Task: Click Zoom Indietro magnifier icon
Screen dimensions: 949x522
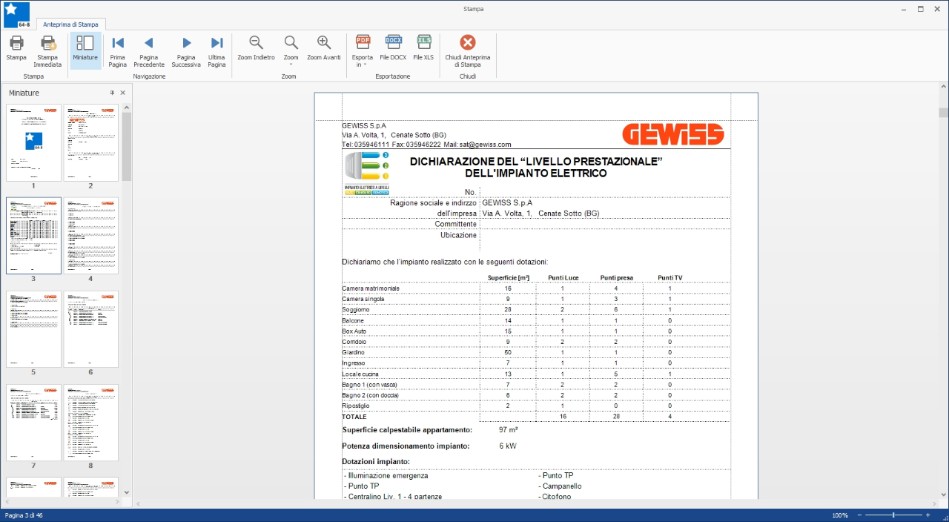Action: (256, 42)
